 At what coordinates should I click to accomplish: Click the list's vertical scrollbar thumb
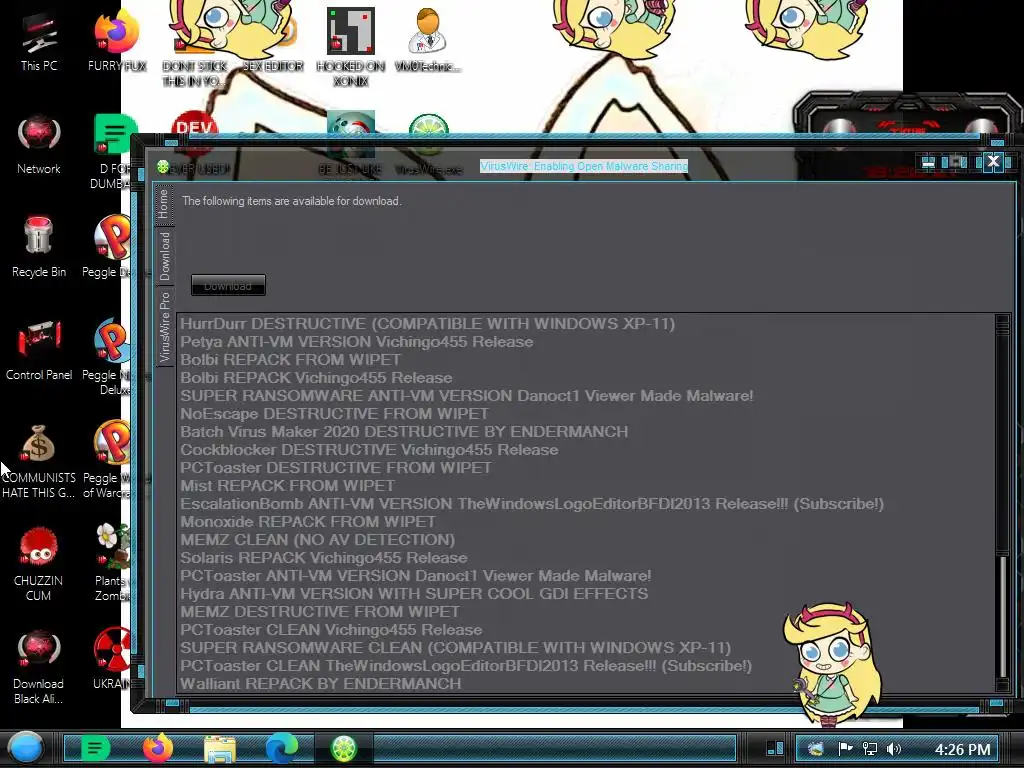pyautogui.click(x=1002, y=616)
